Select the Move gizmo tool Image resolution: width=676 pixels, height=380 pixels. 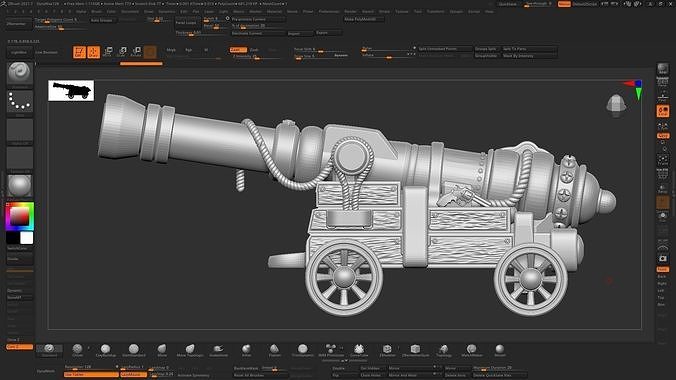coord(108,52)
